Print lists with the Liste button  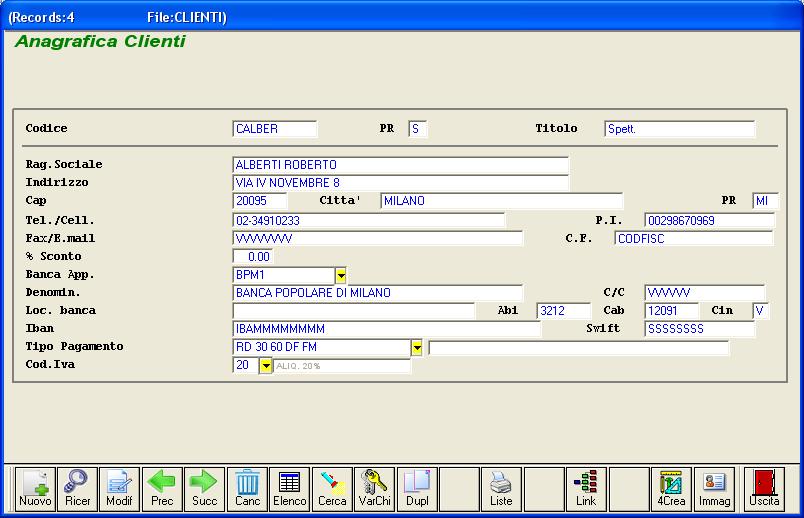point(501,489)
